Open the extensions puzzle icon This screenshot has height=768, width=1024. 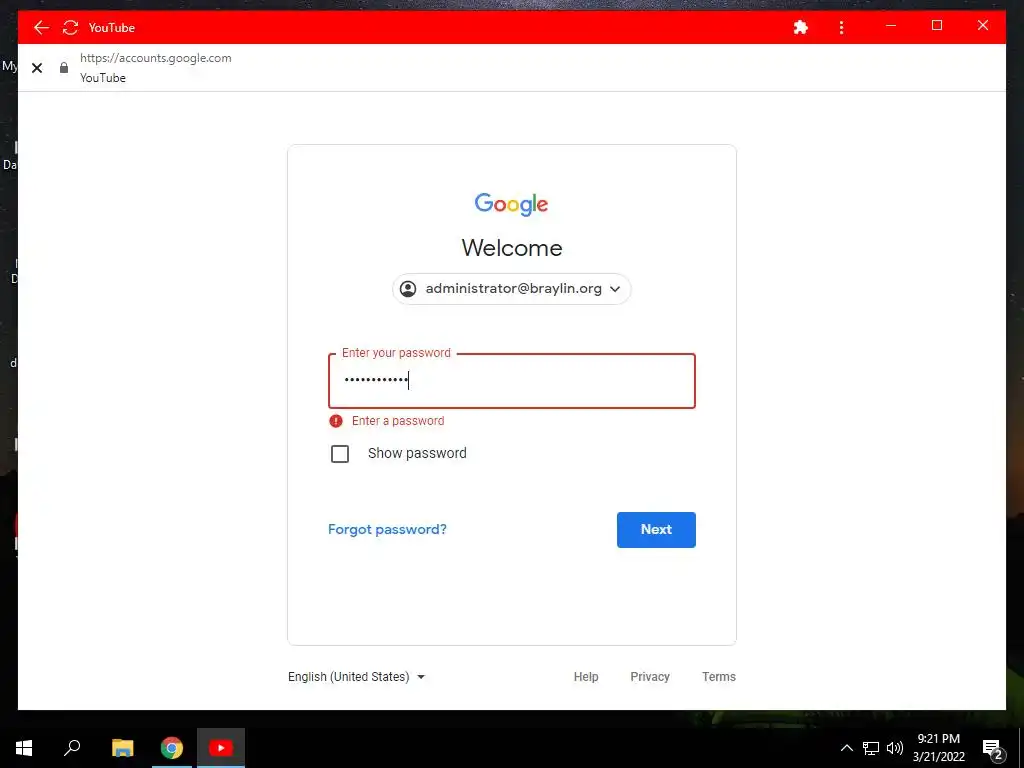(801, 27)
